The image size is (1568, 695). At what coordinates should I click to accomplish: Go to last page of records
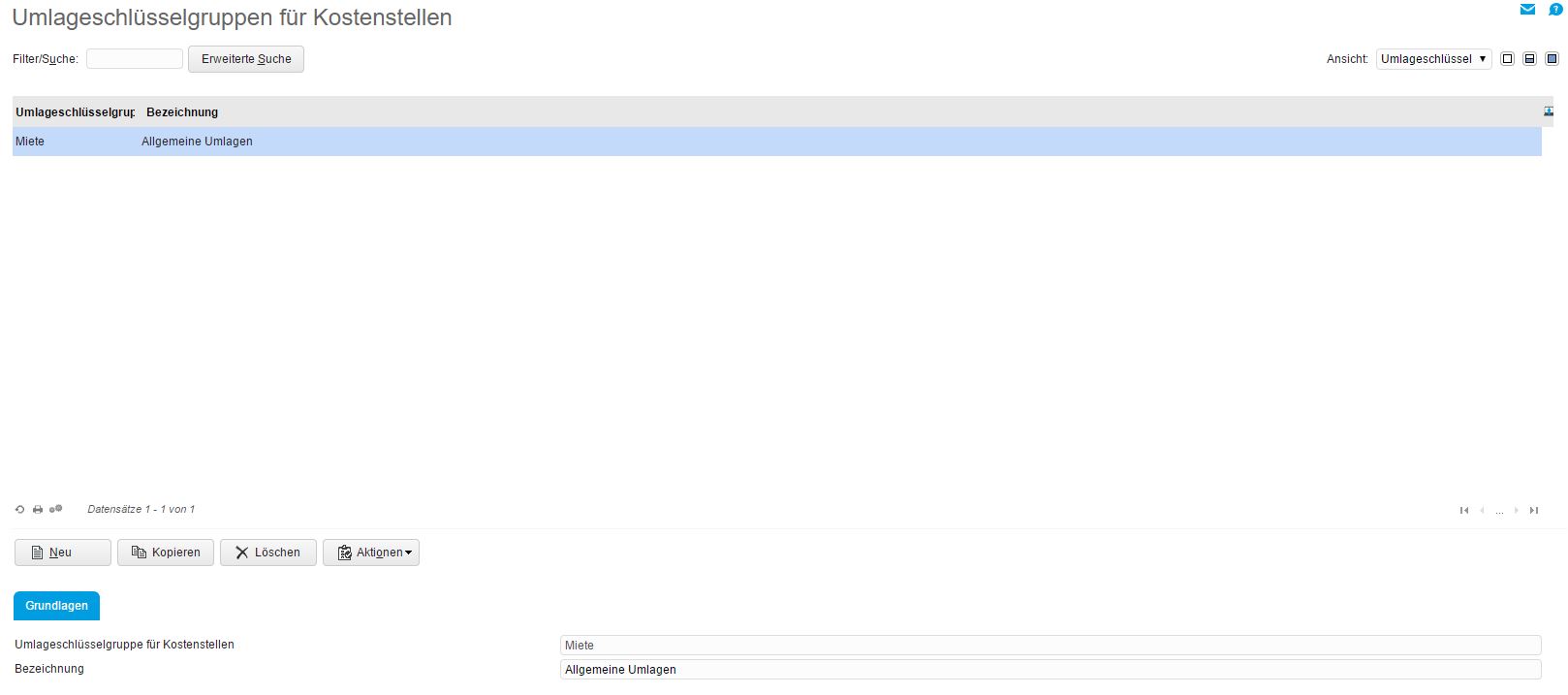point(1534,511)
